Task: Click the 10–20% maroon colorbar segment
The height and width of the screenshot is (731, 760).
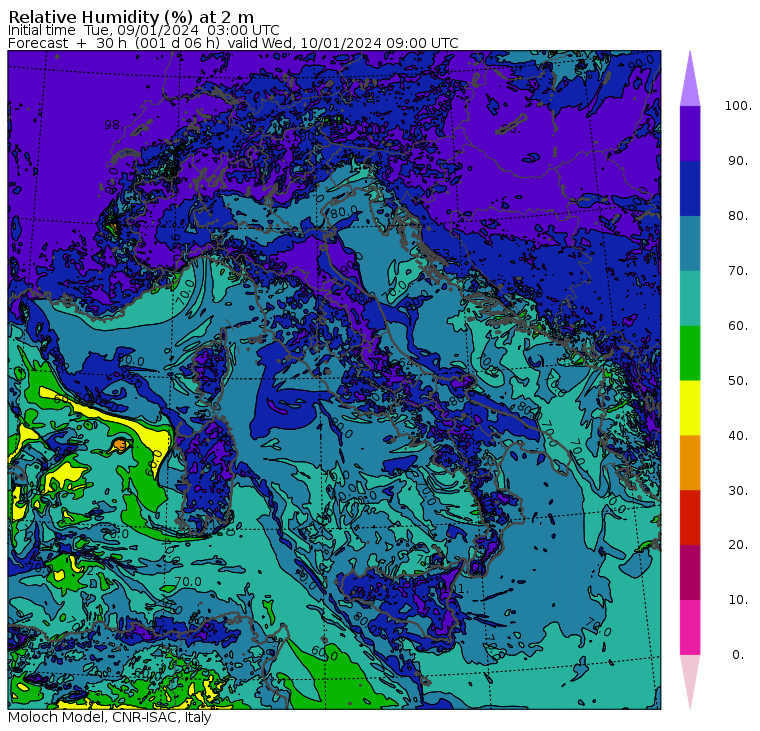Action: click(x=690, y=572)
